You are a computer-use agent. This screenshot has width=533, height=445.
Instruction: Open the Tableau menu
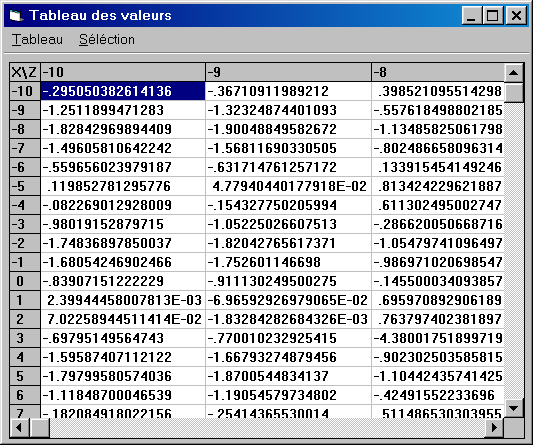click(x=37, y=40)
